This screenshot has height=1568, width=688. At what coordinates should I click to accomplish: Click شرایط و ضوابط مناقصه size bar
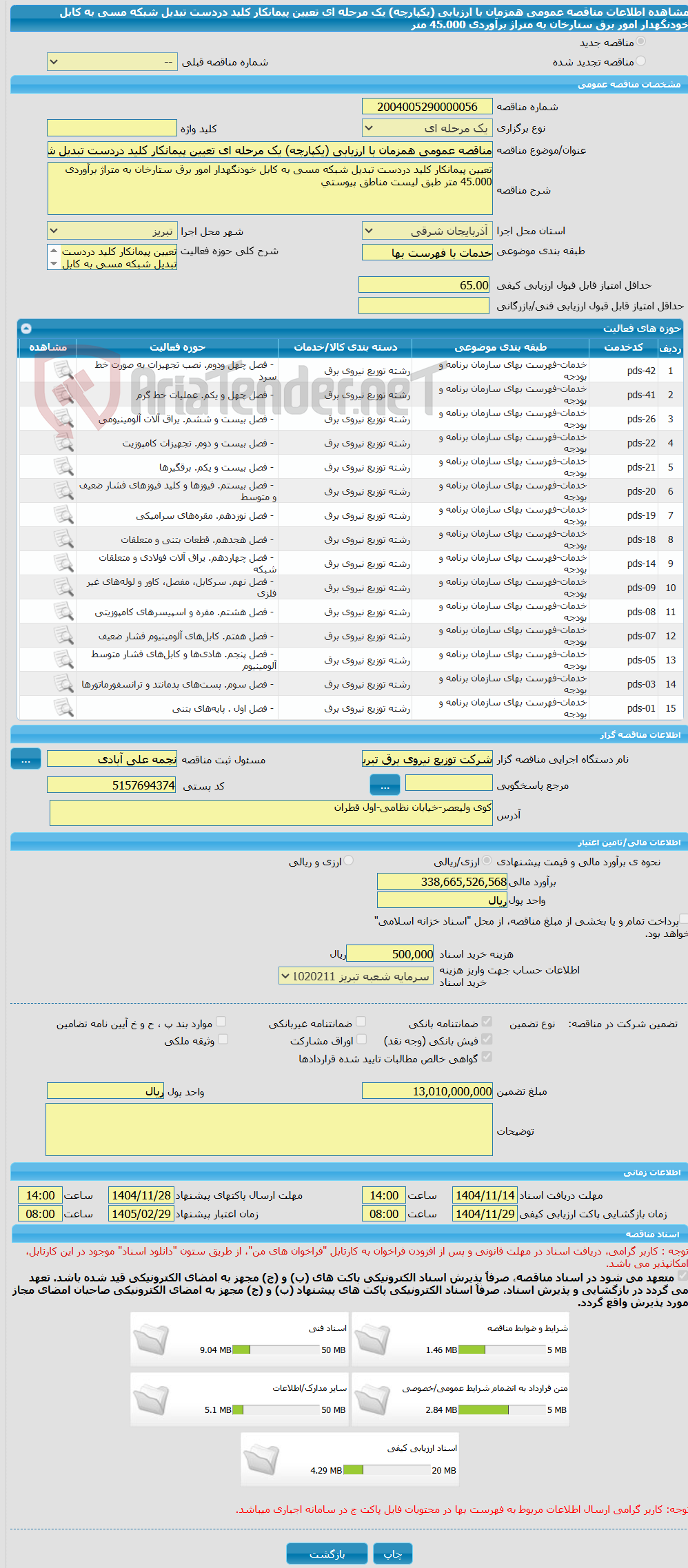[x=503, y=1350]
